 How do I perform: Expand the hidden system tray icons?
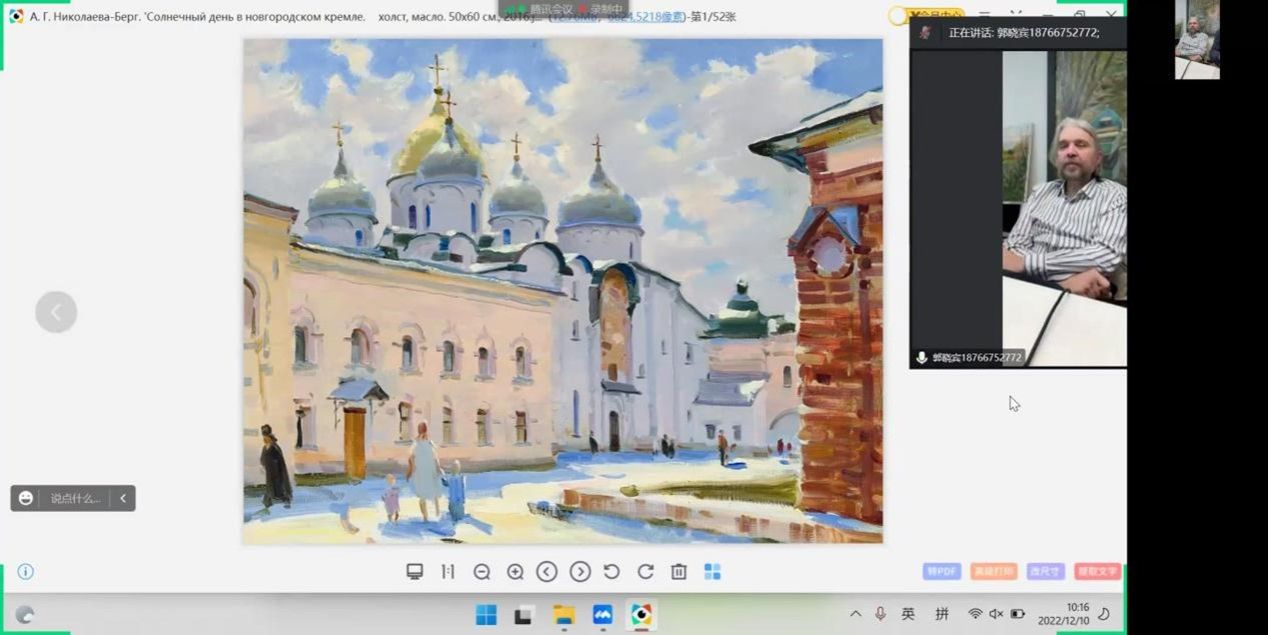pyautogui.click(x=855, y=614)
